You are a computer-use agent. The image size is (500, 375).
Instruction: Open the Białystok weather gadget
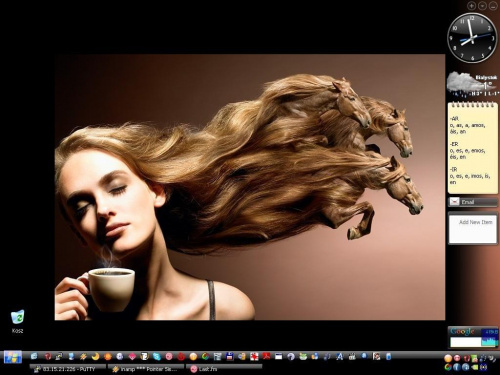click(473, 84)
